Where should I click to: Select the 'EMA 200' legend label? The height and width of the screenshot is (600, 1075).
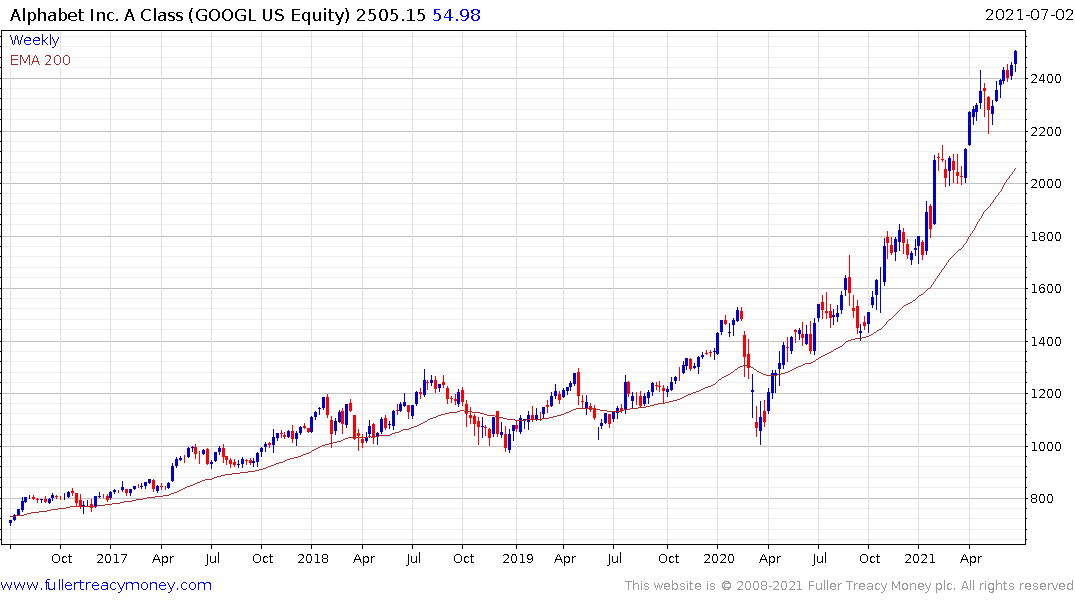click(x=40, y=60)
